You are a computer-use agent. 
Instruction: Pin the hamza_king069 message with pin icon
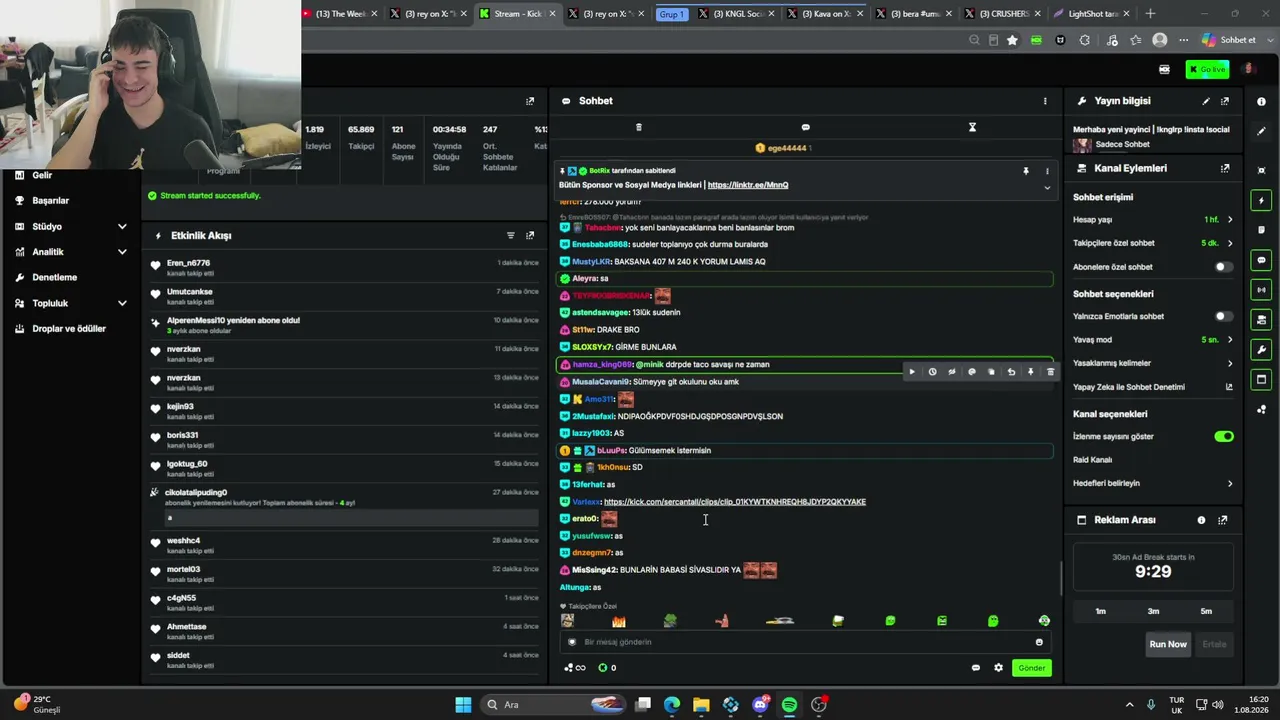1031,372
